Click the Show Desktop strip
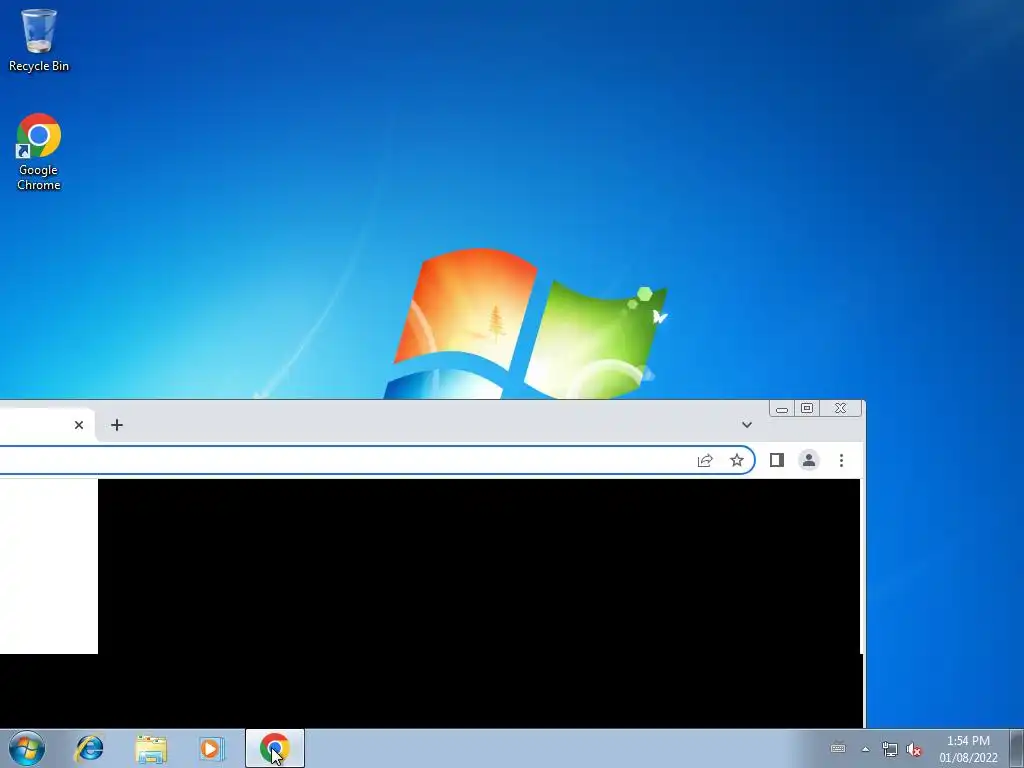This screenshot has width=1024, height=768. coord(1017,749)
